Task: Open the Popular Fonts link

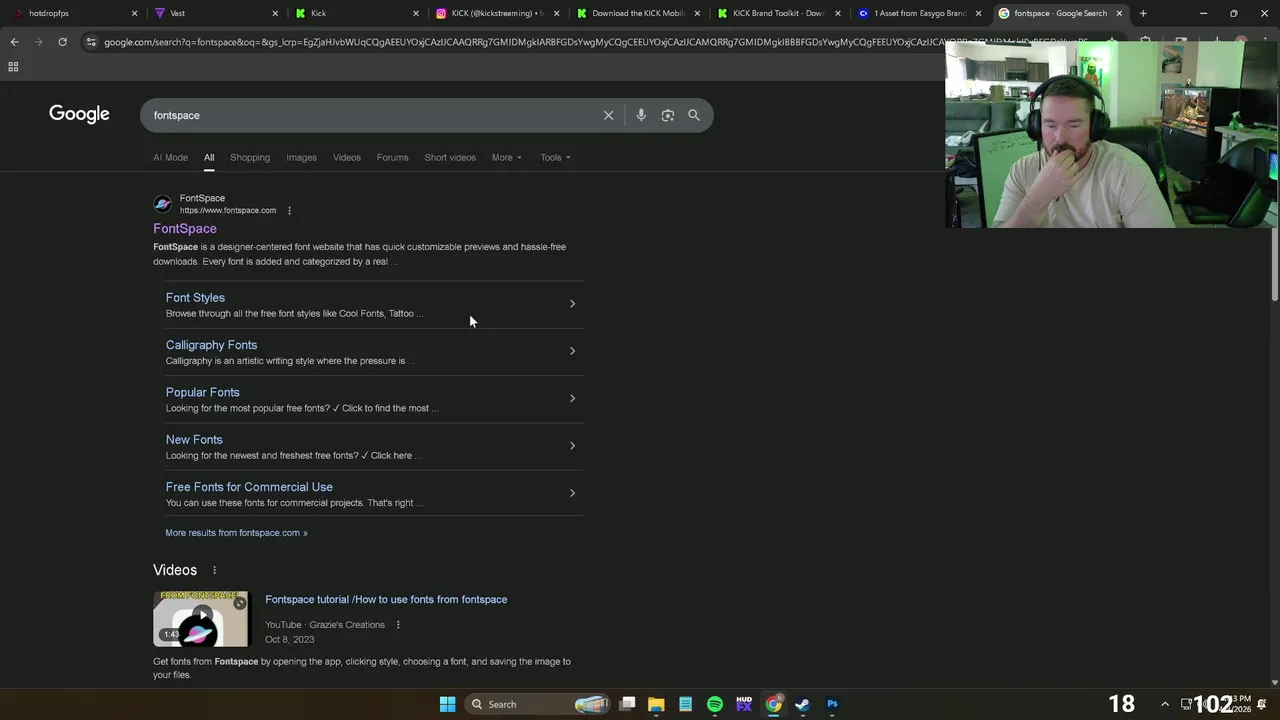Action: [x=202, y=392]
